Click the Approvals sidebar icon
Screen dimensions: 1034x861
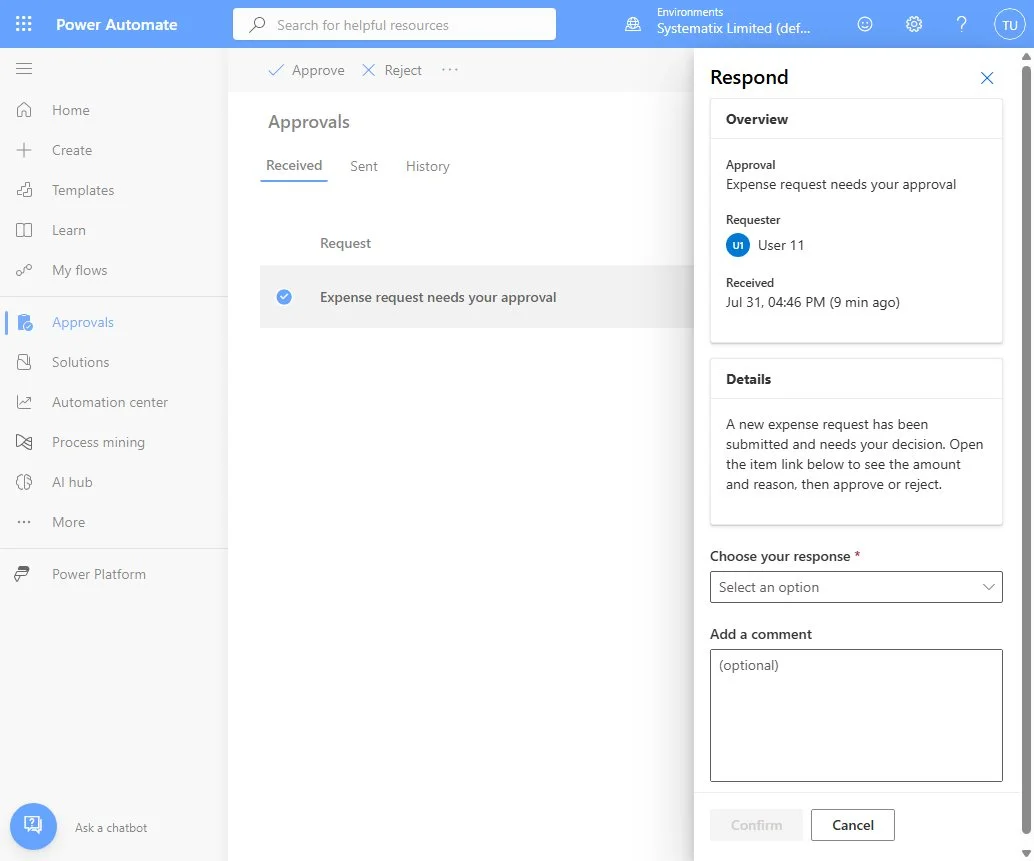(25, 322)
